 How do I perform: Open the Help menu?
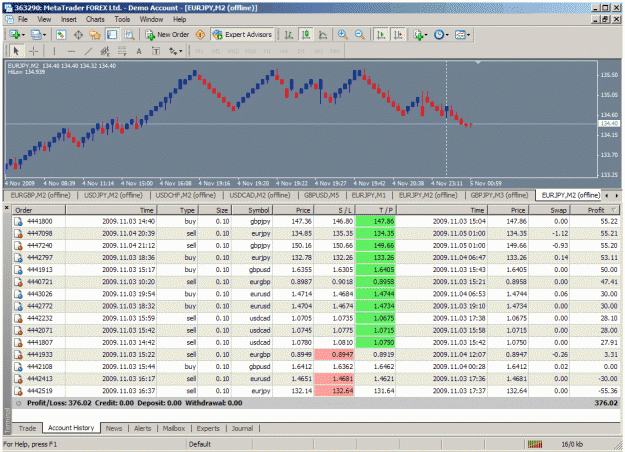[179, 19]
